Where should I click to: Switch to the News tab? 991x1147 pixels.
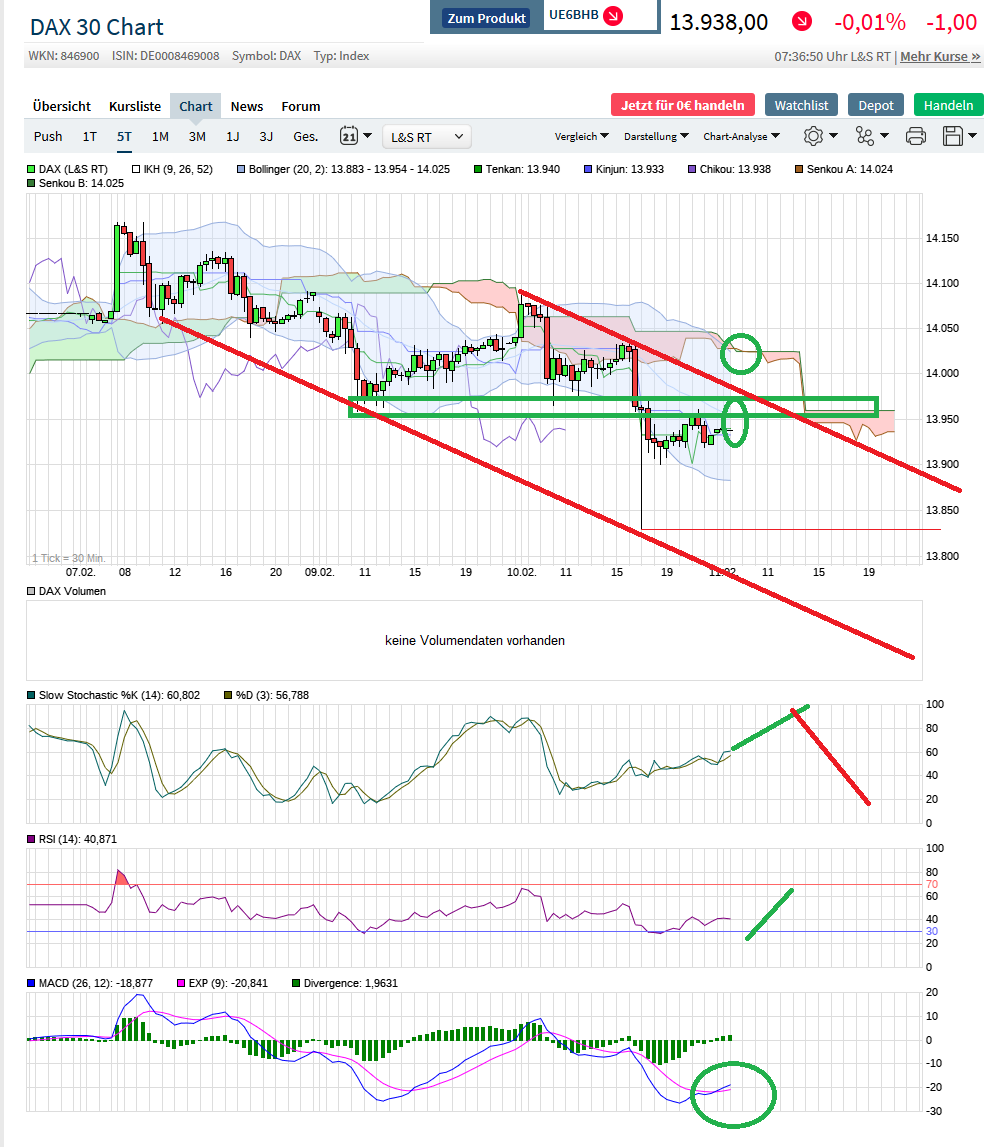pos(246,106)
